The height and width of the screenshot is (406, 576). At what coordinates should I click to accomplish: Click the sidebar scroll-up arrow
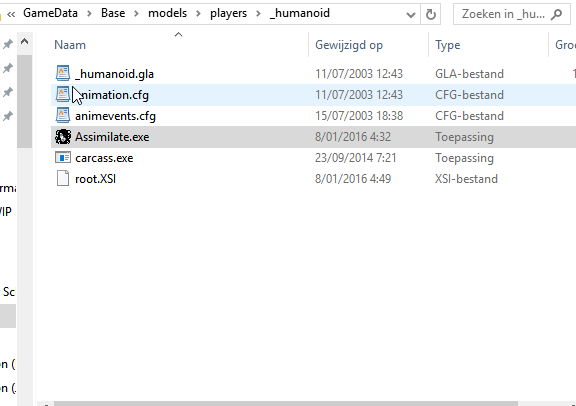[24, 42]
